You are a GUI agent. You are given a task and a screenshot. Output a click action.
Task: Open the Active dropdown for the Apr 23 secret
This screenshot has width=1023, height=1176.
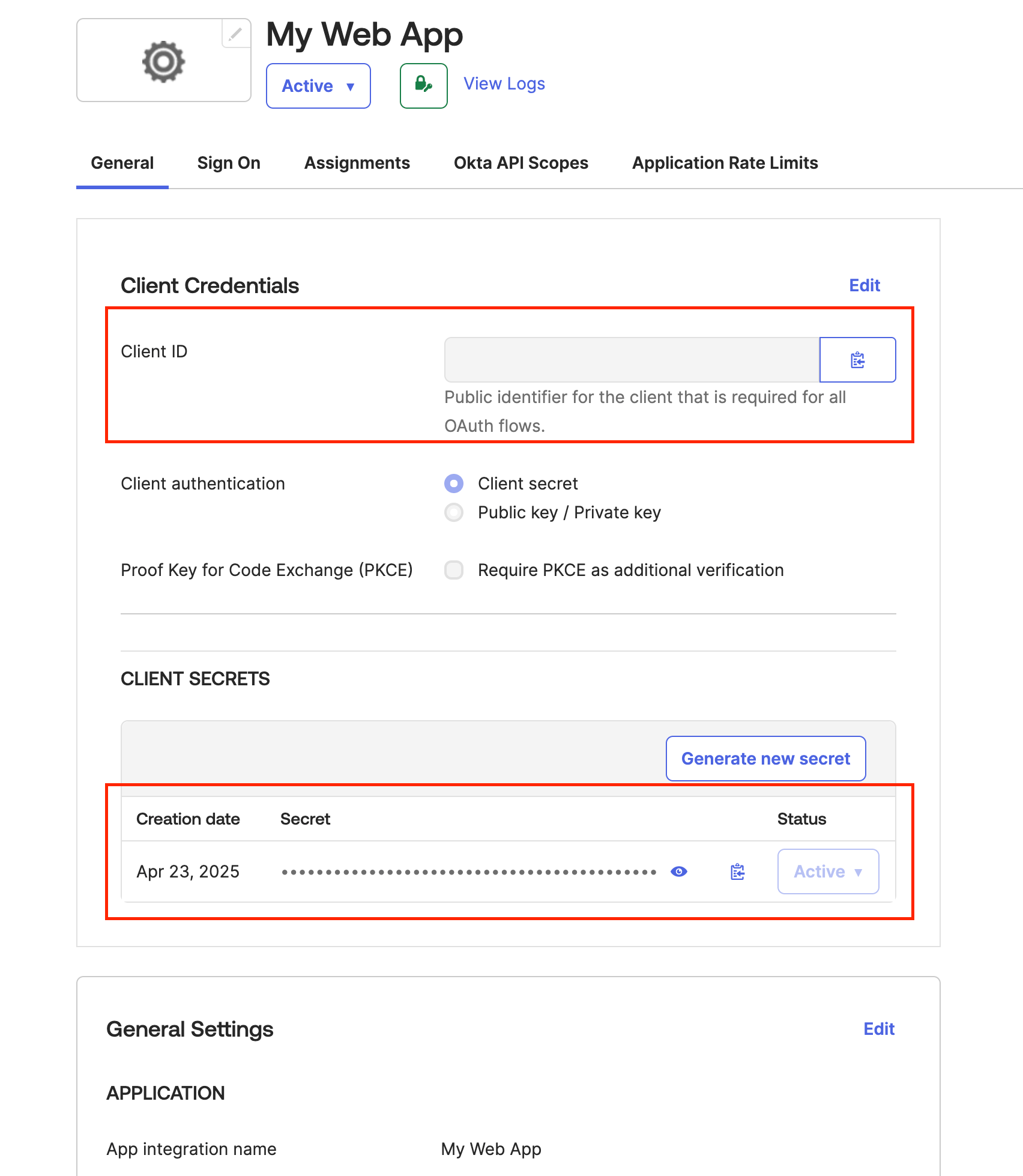pos(828,871)
